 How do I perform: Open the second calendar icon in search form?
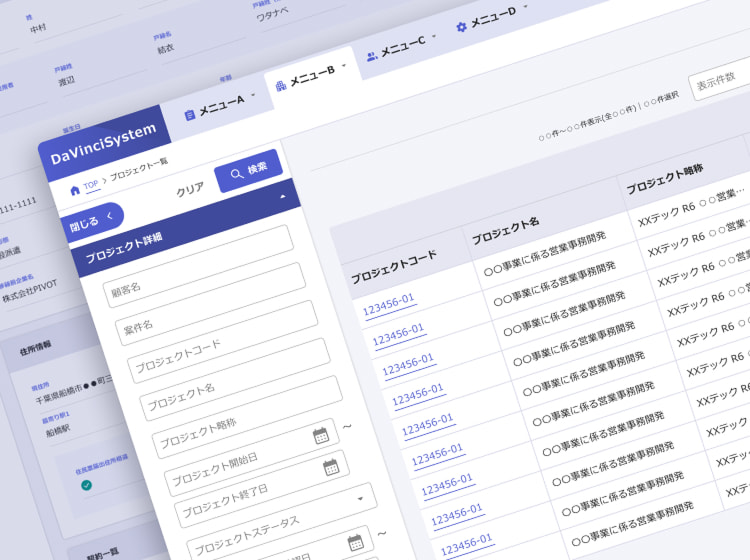(x=331, y=467)
